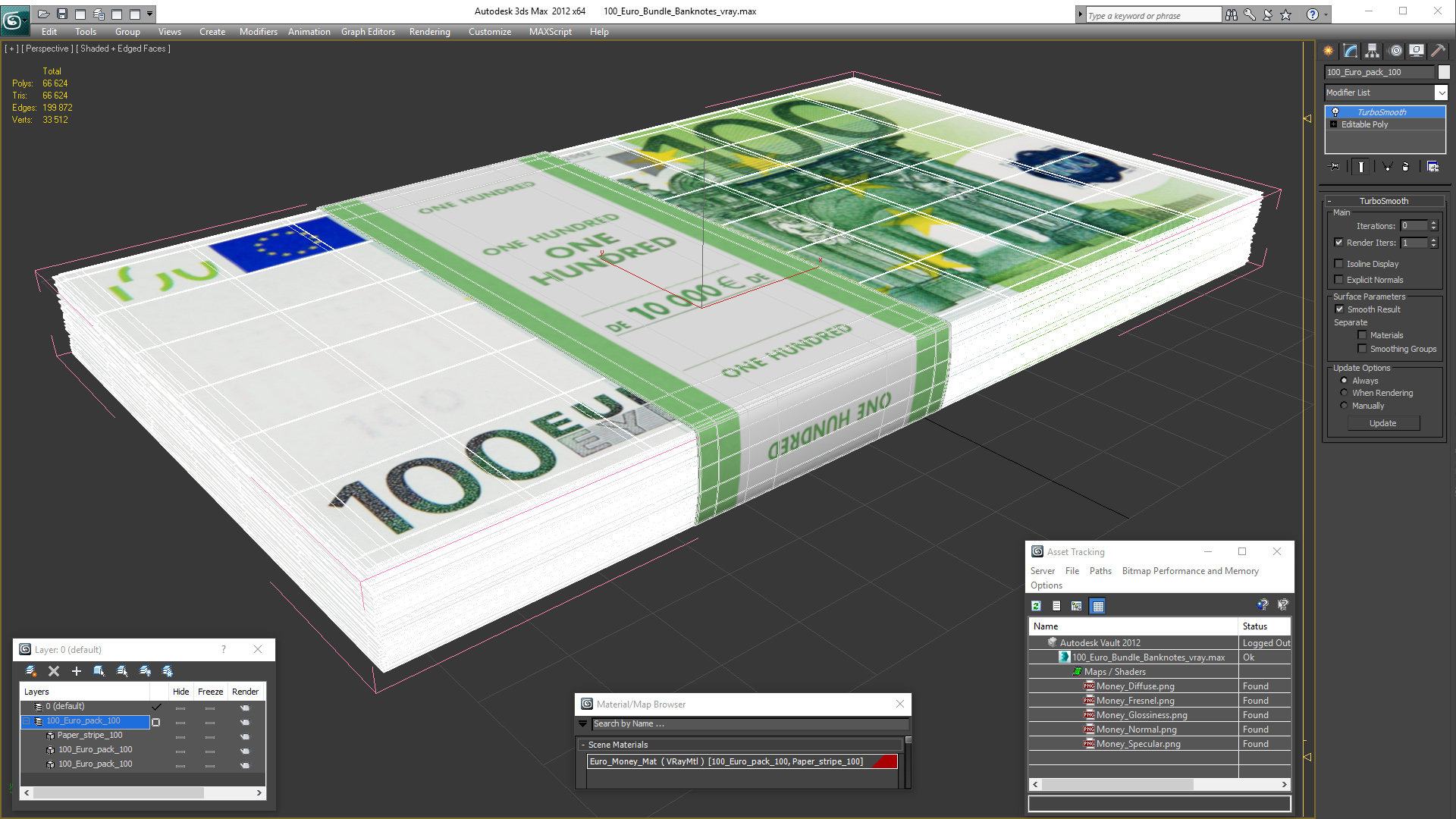
Task: Click the Favorites star icon
Action: point(1286,14)
